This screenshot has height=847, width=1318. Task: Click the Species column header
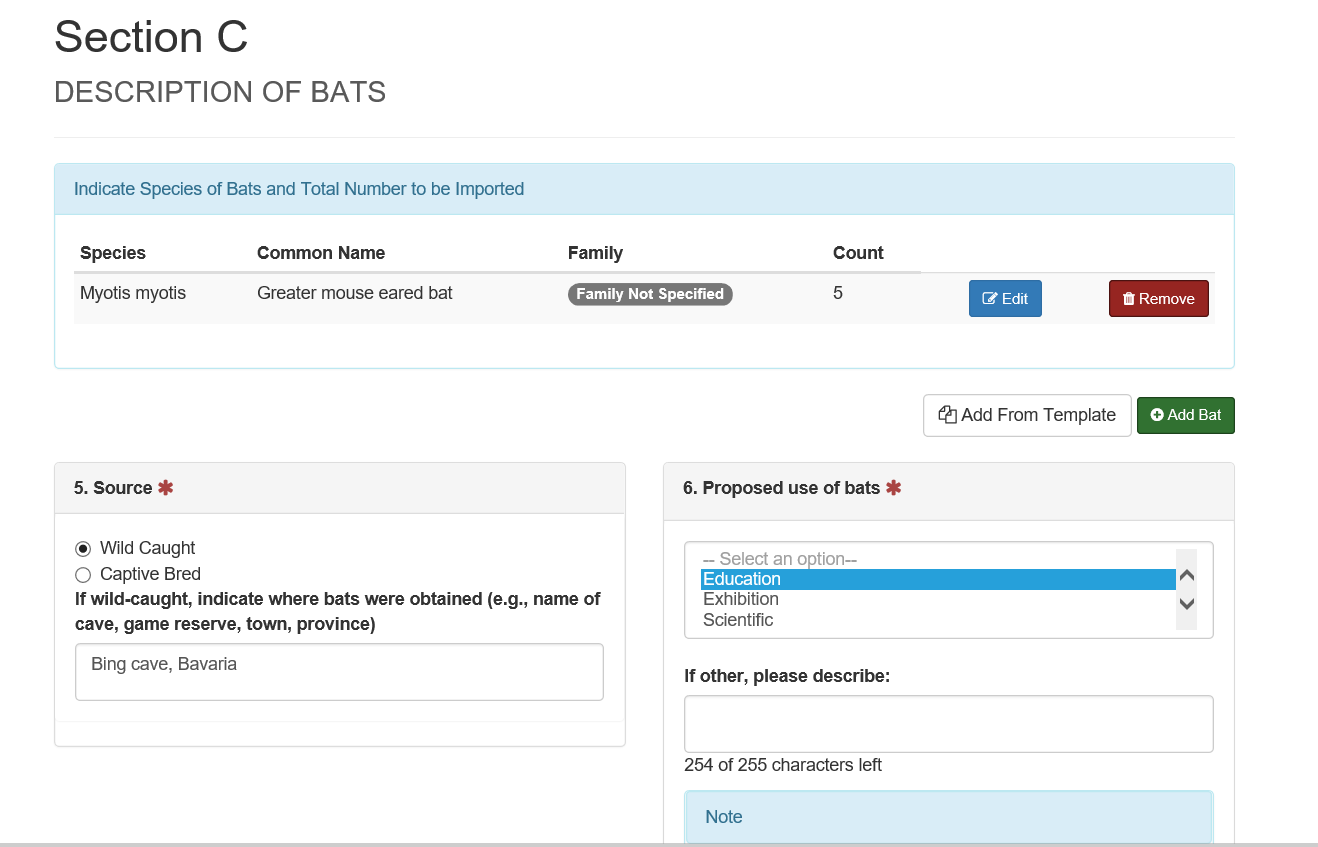(113, 253)
